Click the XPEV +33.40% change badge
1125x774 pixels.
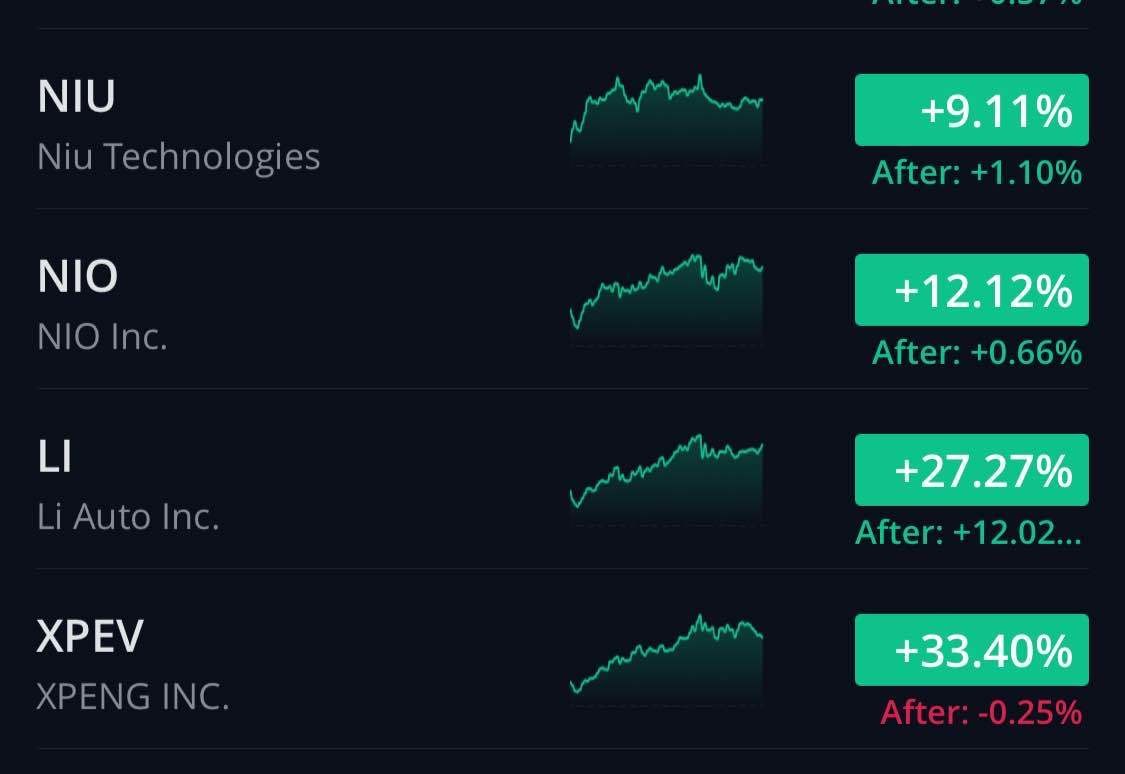point(971,650)
